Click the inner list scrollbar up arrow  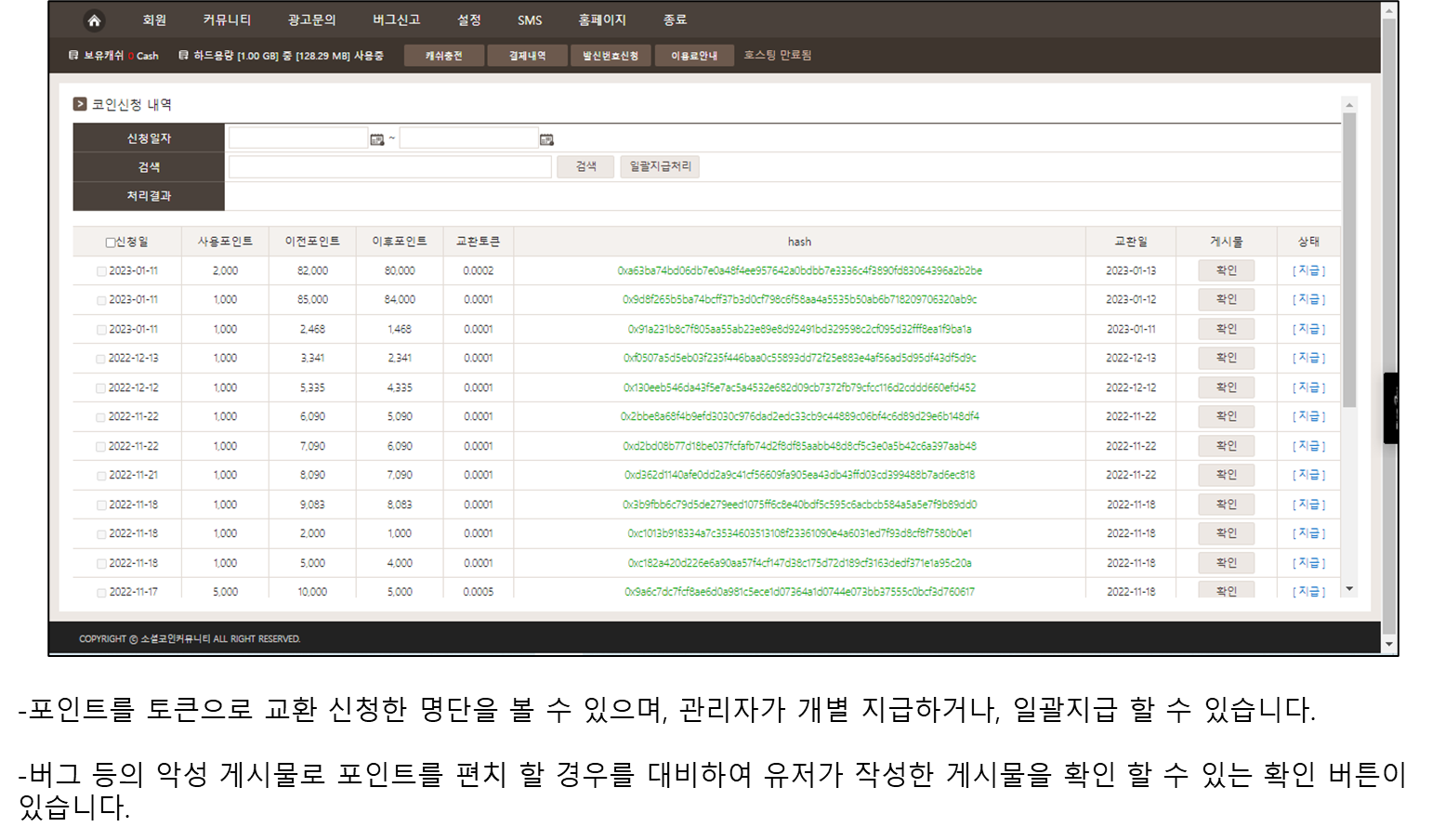coord(1349,104)
